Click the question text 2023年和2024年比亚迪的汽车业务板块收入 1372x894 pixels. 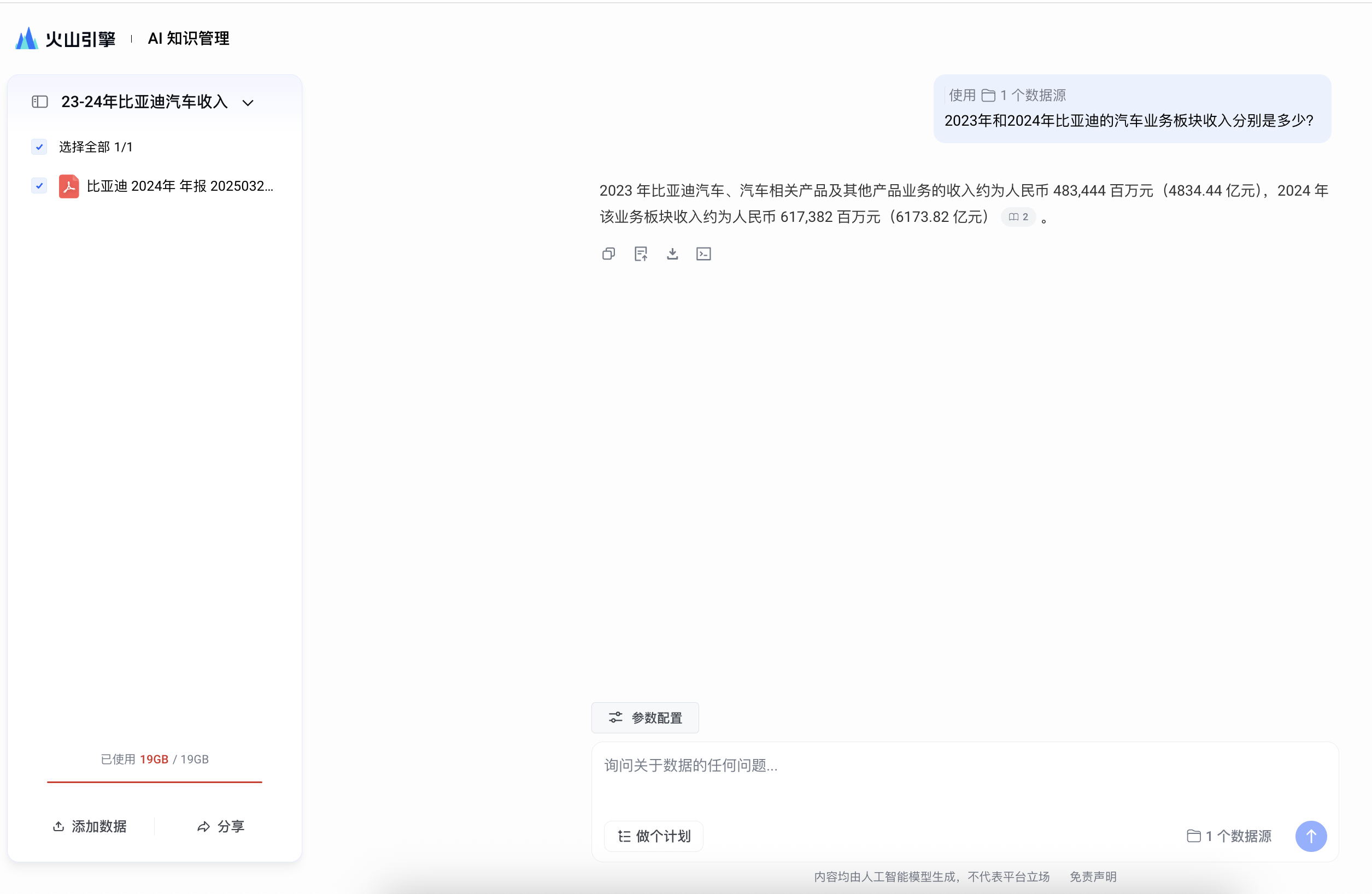[1128, 120]
